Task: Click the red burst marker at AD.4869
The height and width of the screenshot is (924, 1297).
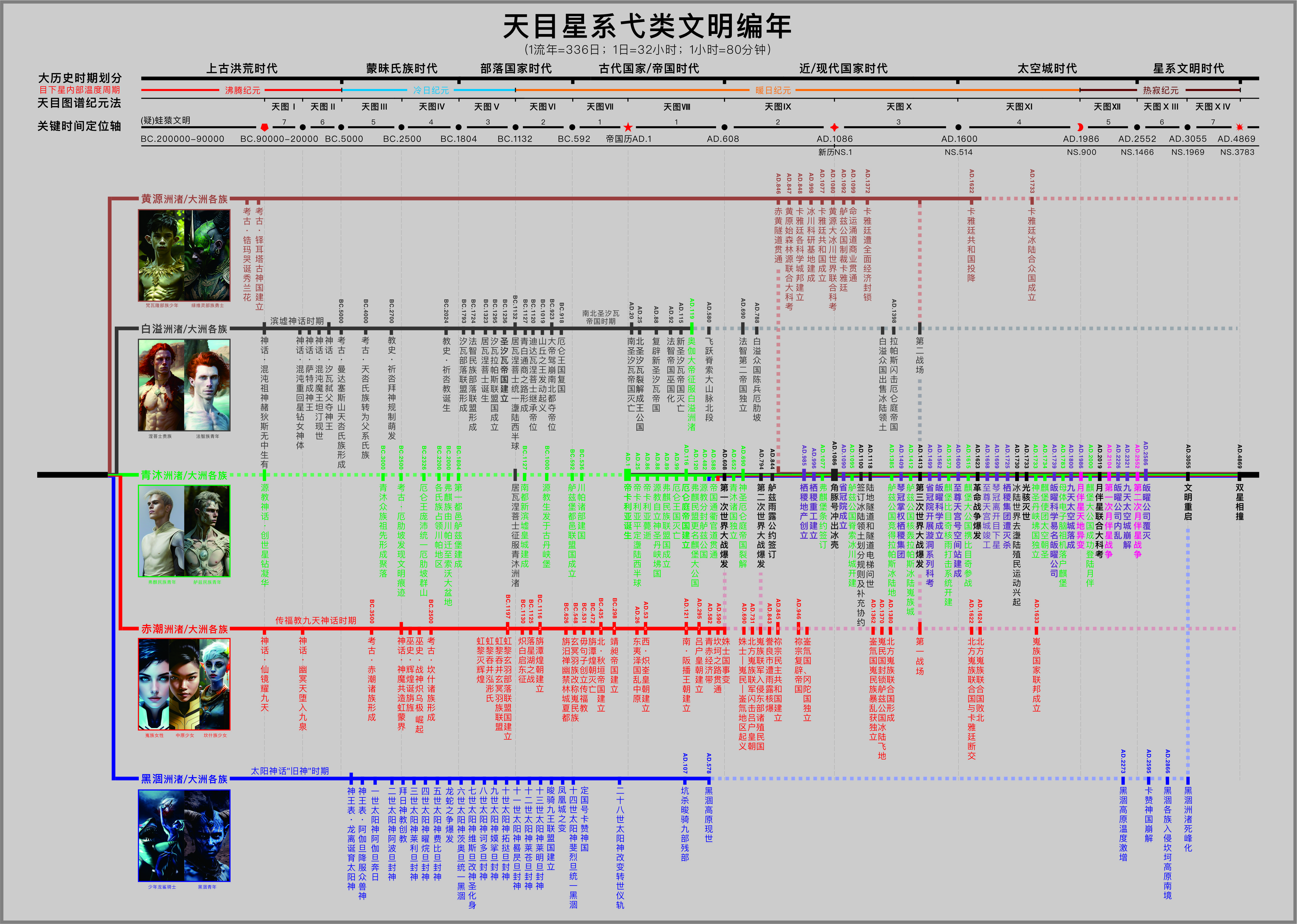Action: 1239,127
